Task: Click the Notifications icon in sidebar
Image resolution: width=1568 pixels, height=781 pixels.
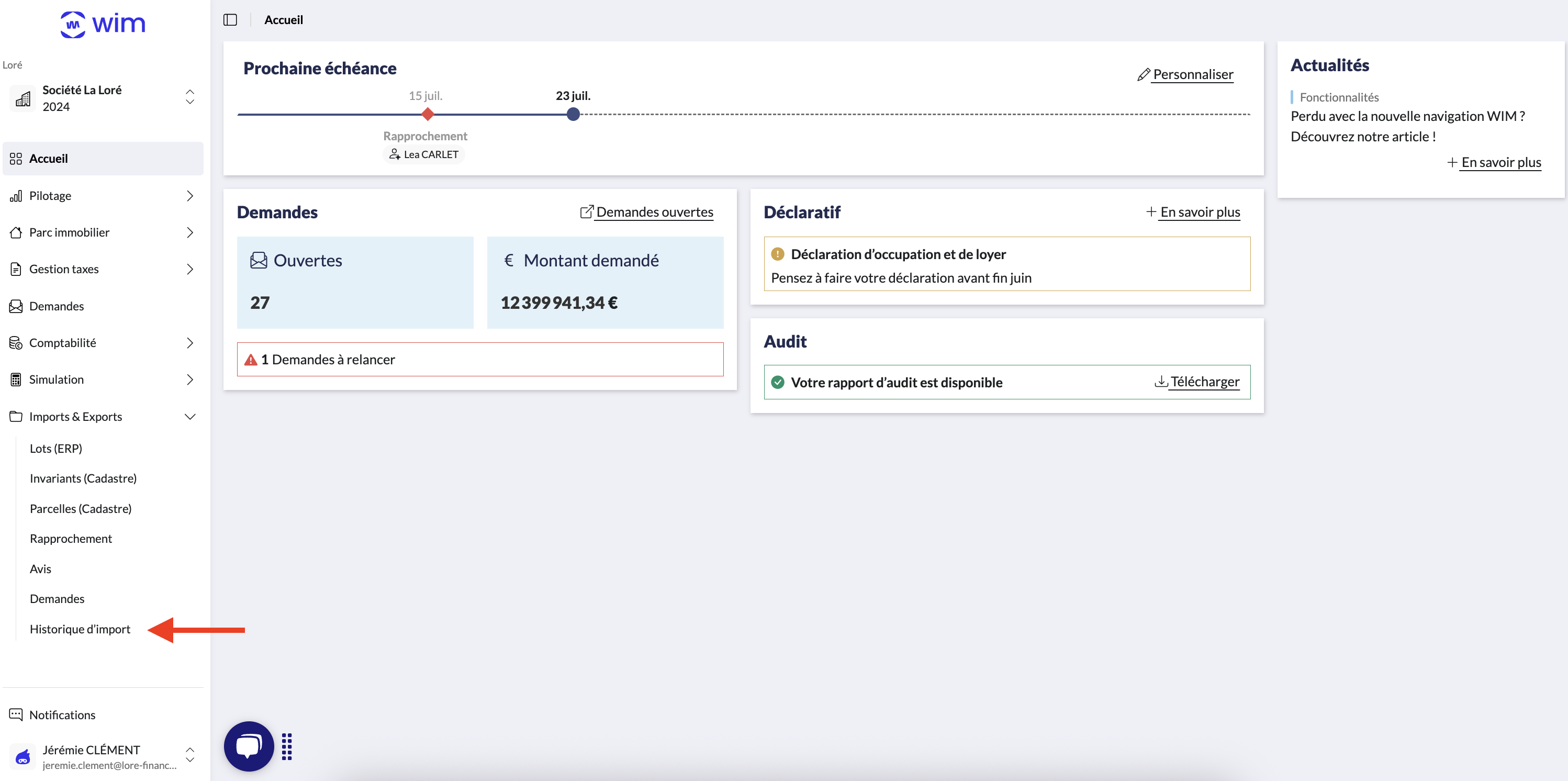Action: tap(16, 714)
